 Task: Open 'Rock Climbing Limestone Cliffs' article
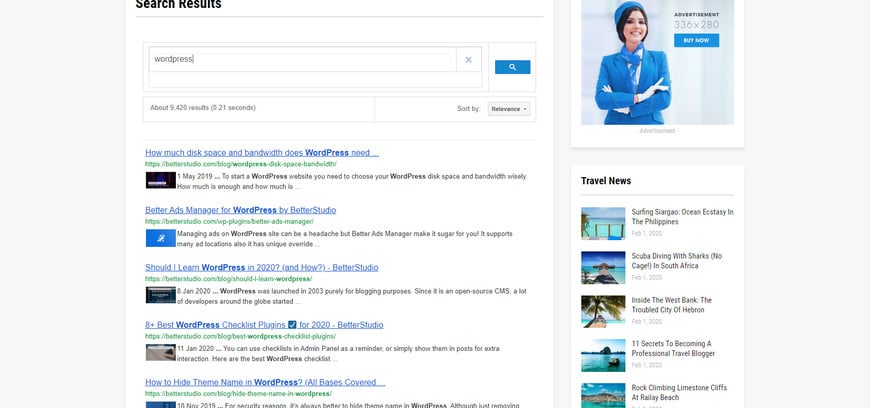(679, 392)
